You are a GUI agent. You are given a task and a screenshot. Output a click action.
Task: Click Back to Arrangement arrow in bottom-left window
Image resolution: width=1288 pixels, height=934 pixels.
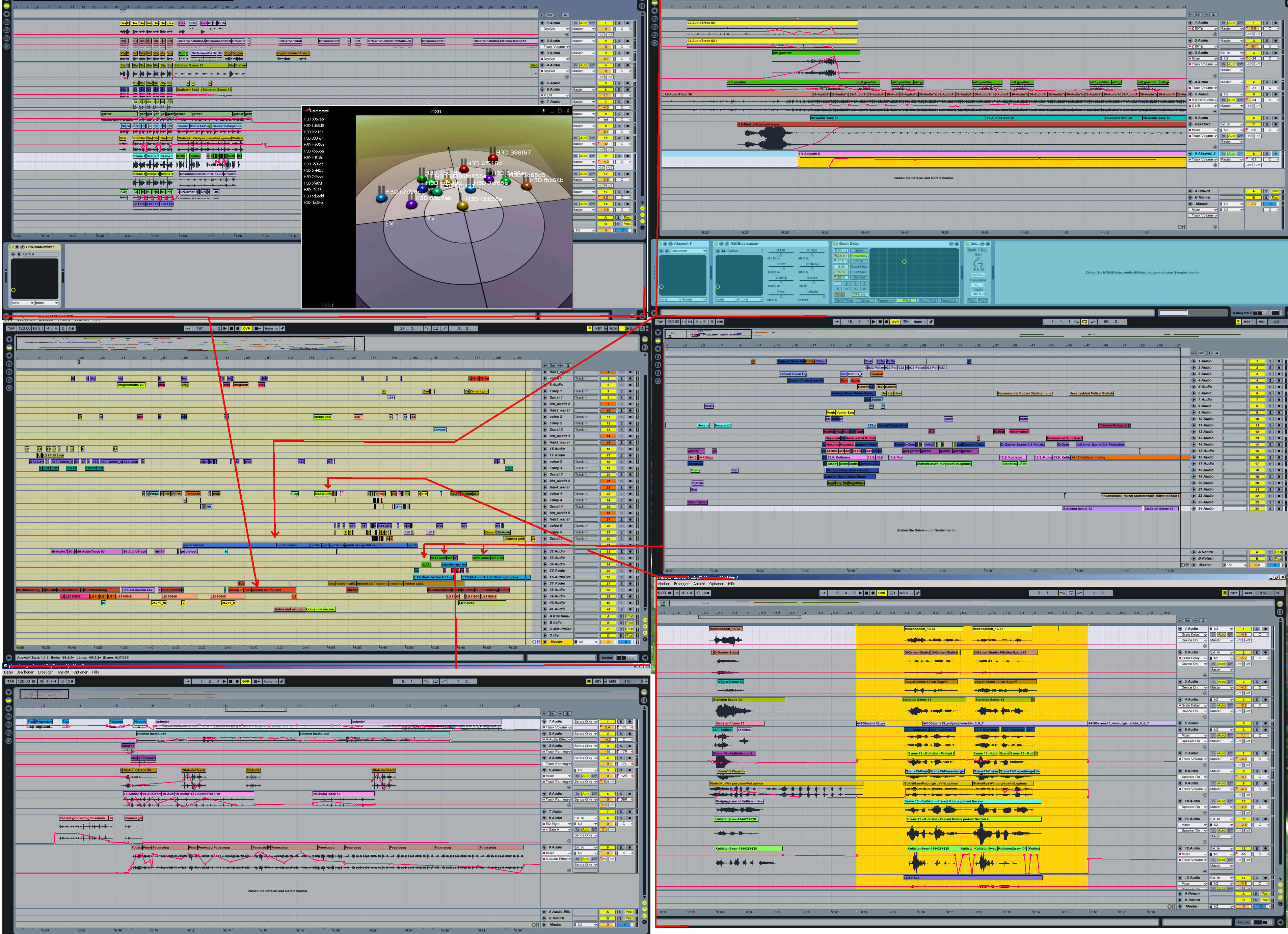pyautogui.click(x=257, y=681)
